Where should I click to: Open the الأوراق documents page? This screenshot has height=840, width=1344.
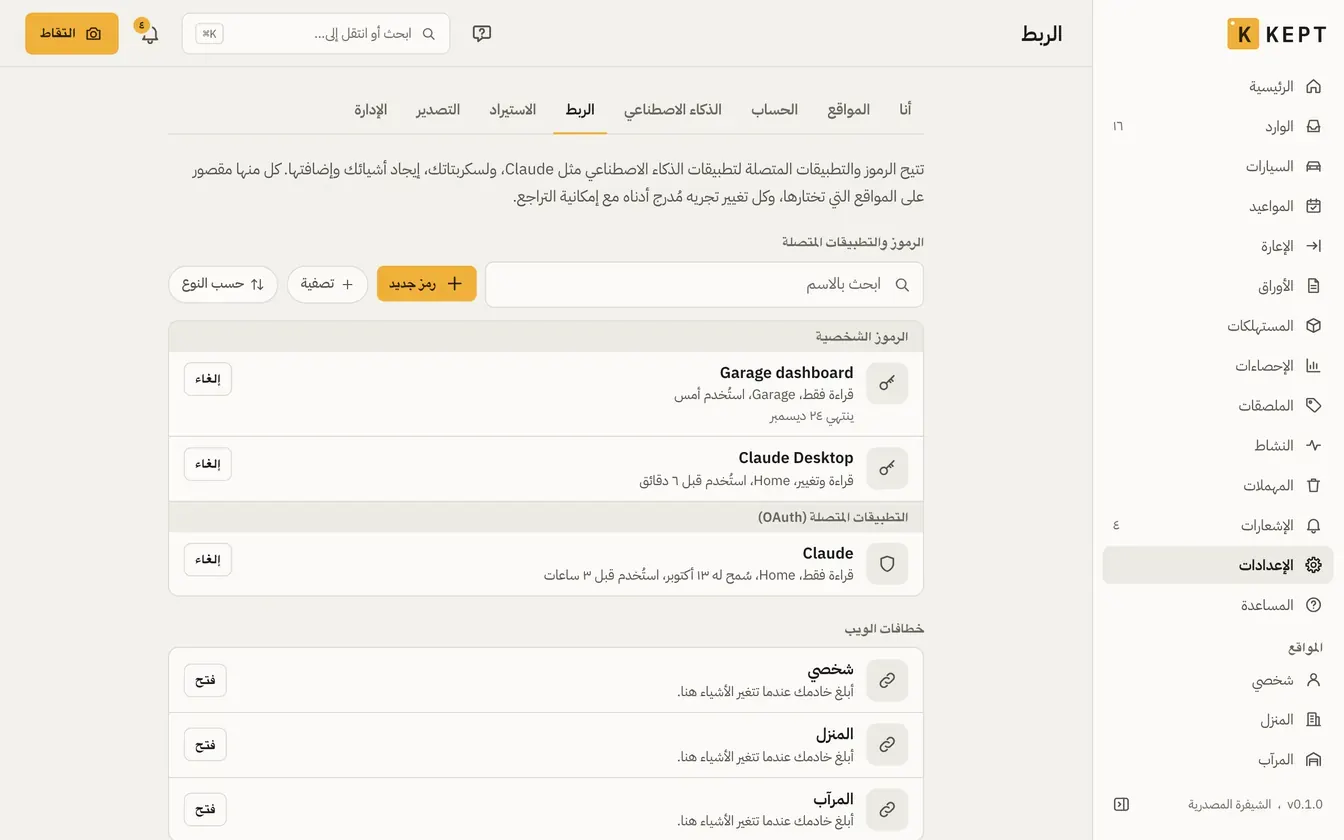1218,286
